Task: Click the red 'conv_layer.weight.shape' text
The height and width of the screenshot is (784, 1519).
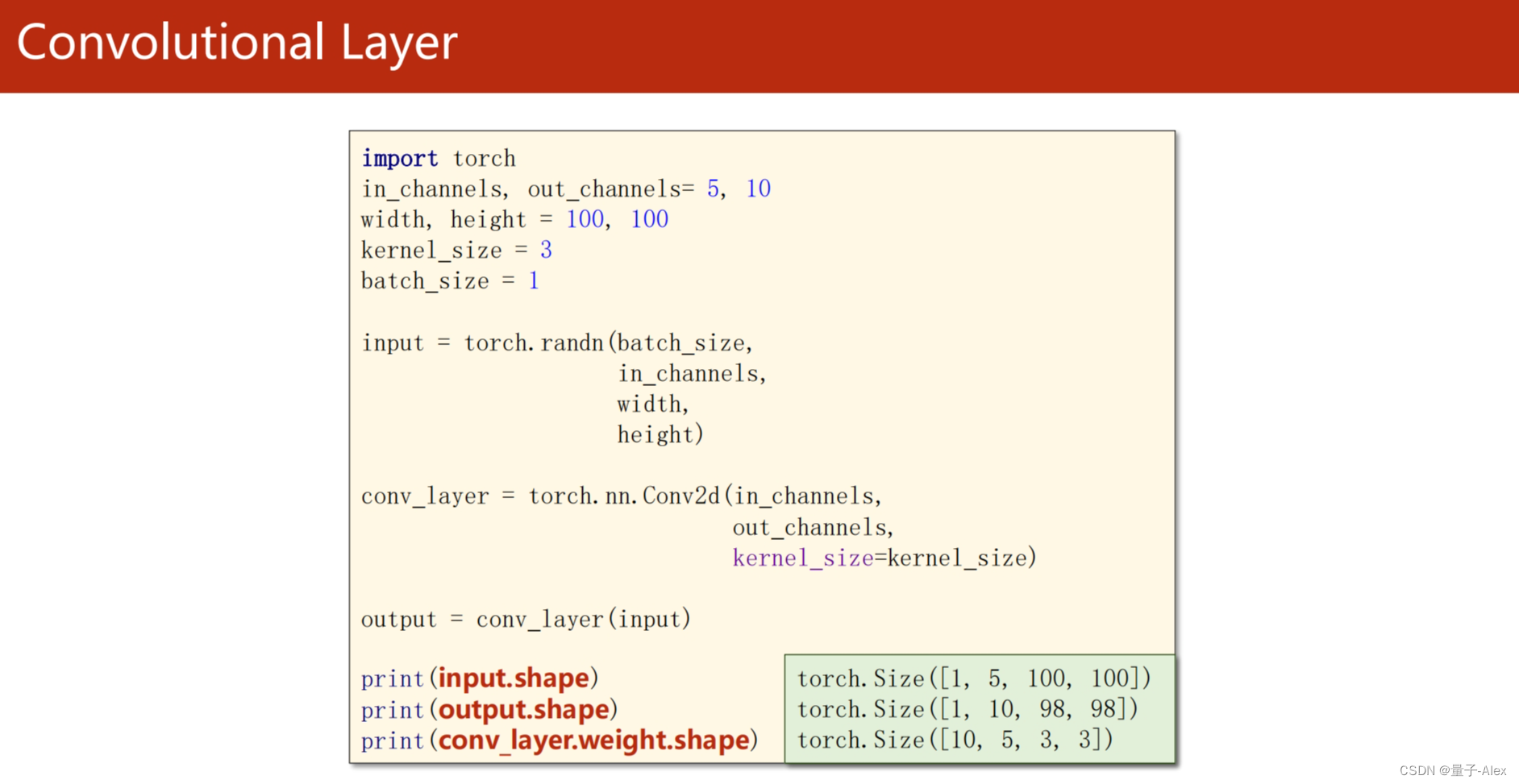Action: 594,740
